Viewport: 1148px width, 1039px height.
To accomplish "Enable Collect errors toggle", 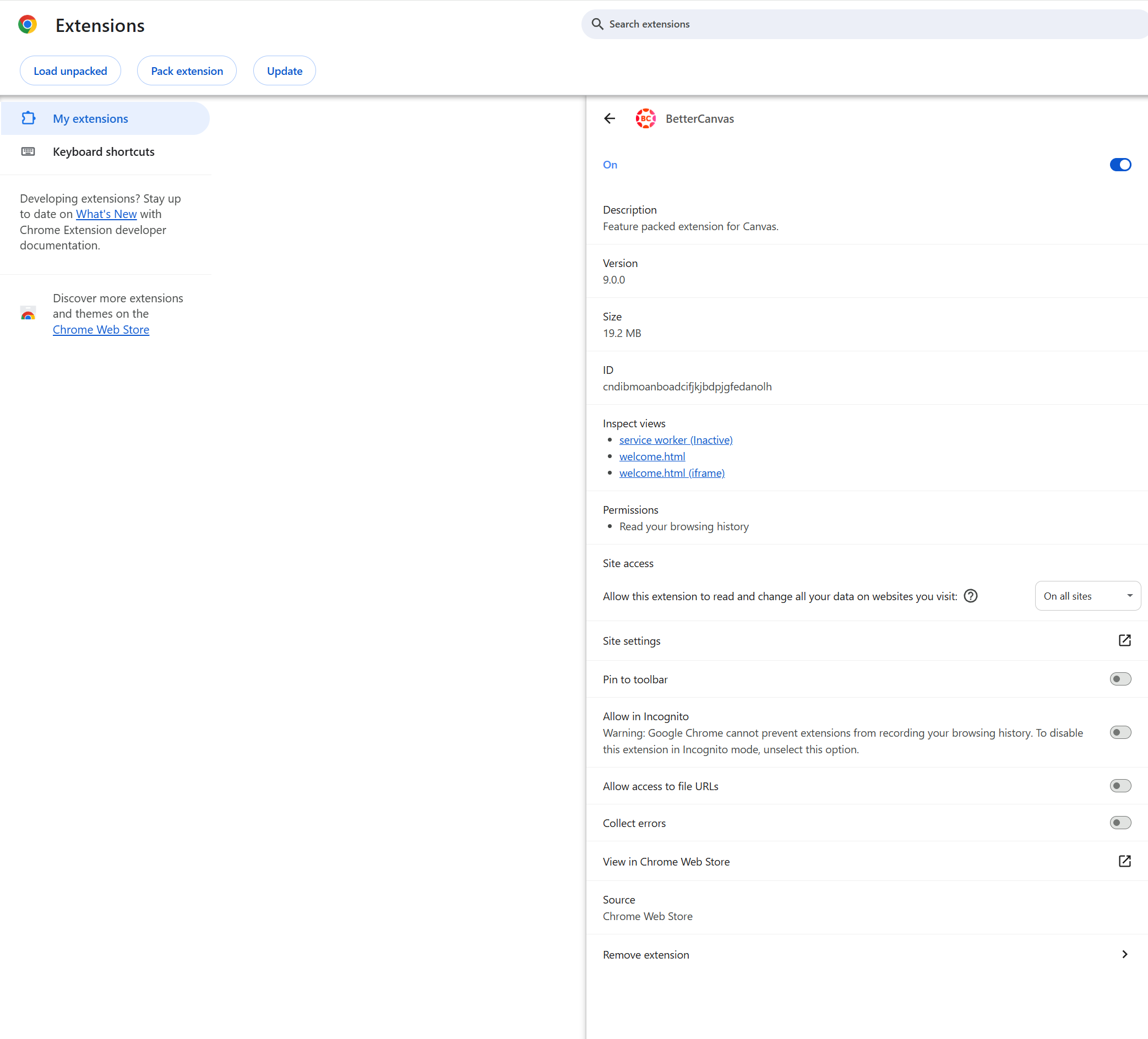I will [x=1120, y=823].
